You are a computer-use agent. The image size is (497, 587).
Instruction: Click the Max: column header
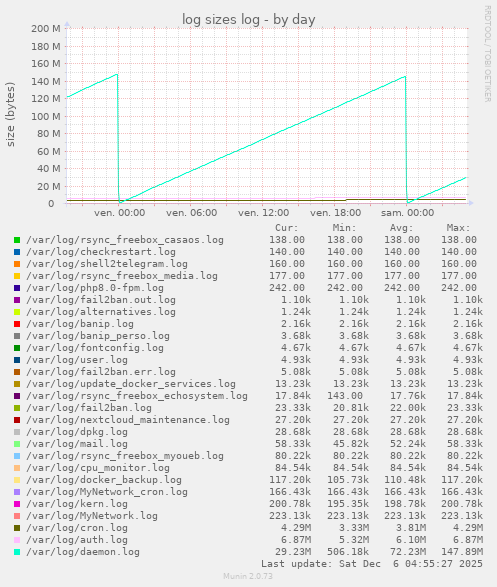pos(458,228)
